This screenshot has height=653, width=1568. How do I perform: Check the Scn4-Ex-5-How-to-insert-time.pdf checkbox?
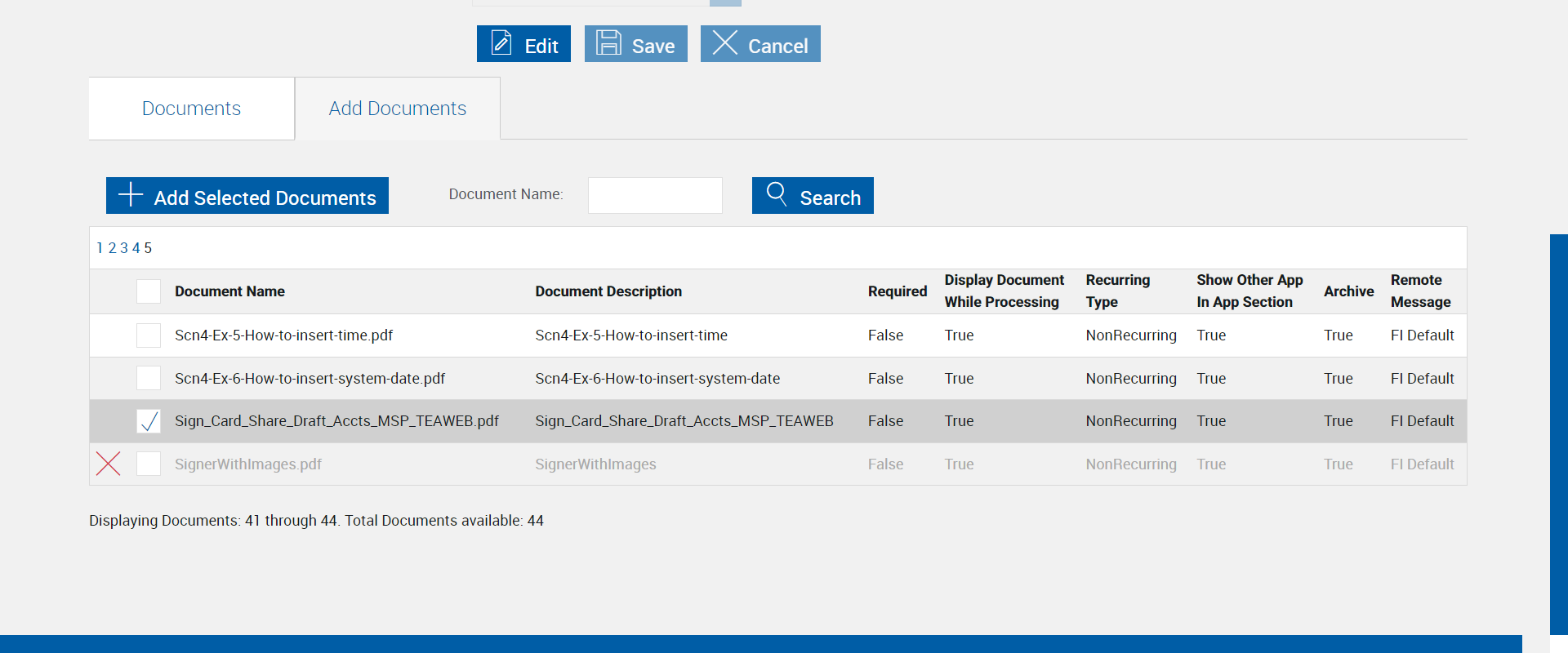tap(149, 335)
